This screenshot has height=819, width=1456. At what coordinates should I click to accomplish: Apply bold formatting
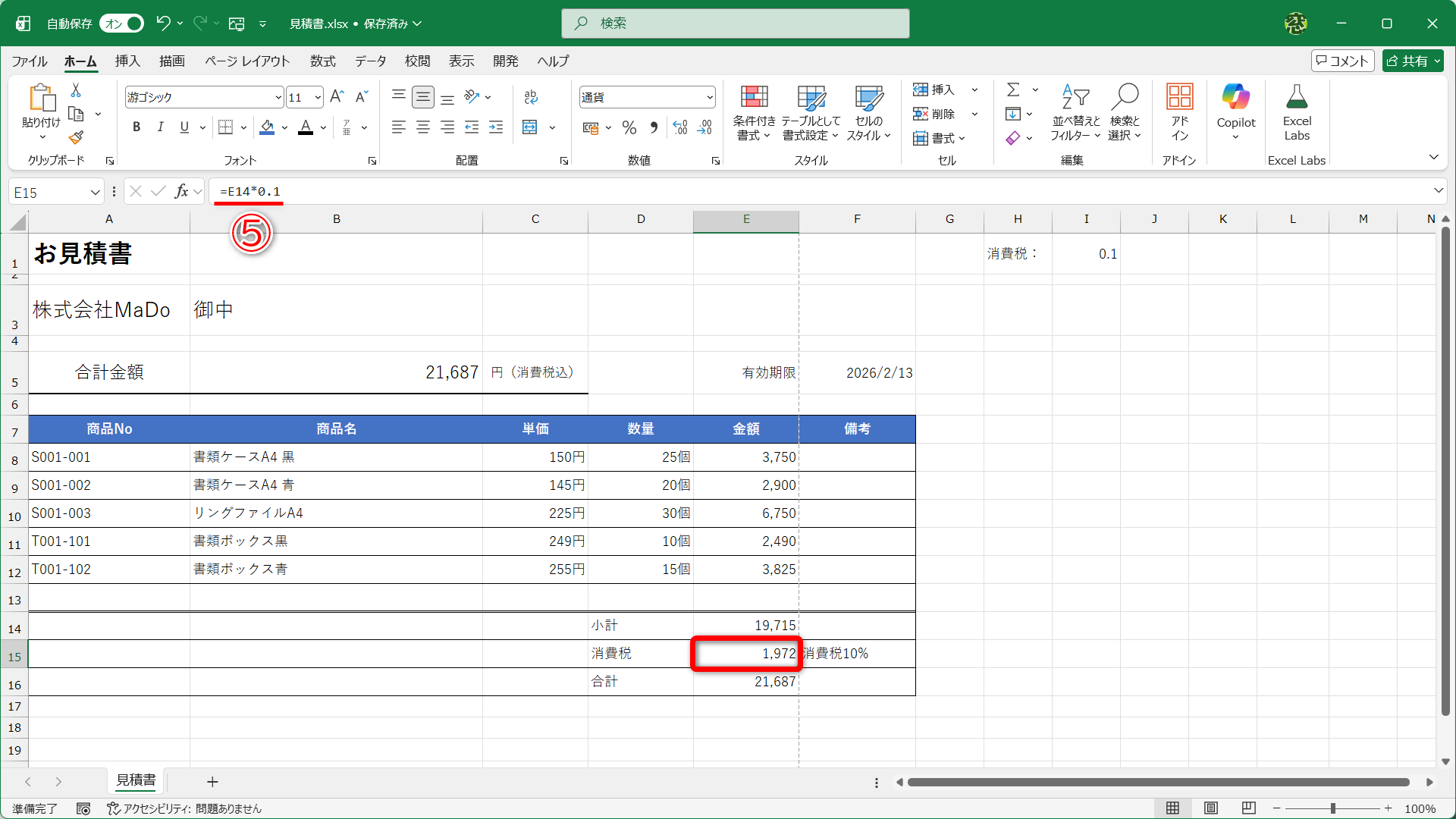136,127
